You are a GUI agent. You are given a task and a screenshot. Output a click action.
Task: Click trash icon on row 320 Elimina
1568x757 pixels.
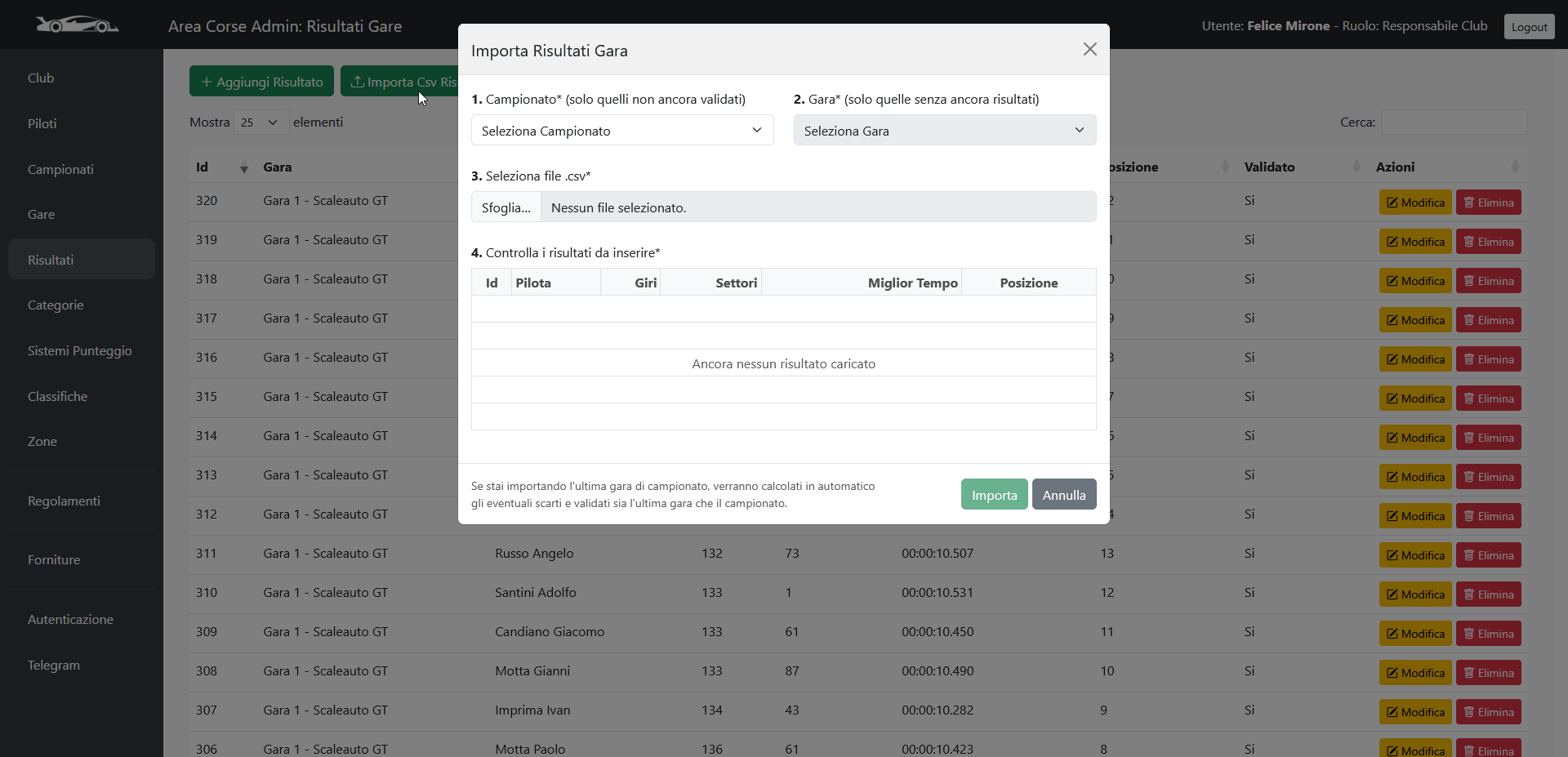pyautogui.click(x=1469, y=203)
